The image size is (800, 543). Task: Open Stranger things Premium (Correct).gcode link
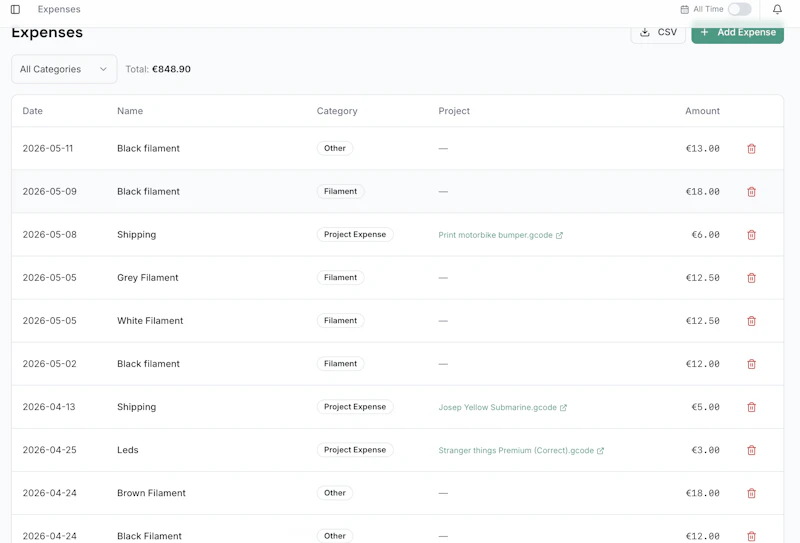pyautogui.click(x=521, y=450)
